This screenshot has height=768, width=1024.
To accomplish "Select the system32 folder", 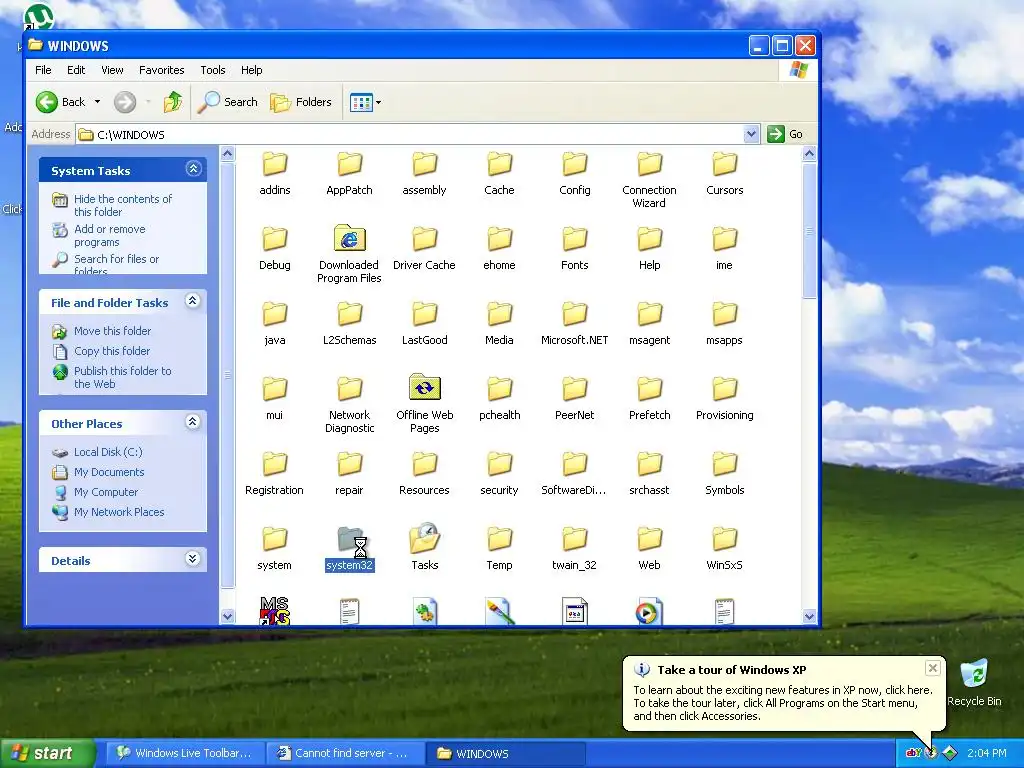I will point(349,549).
